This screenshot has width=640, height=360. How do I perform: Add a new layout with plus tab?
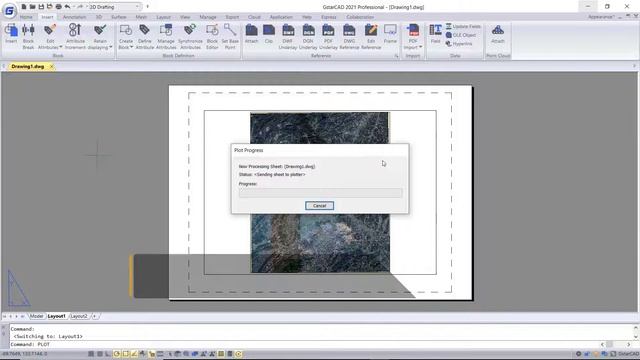tap(94, 316)
